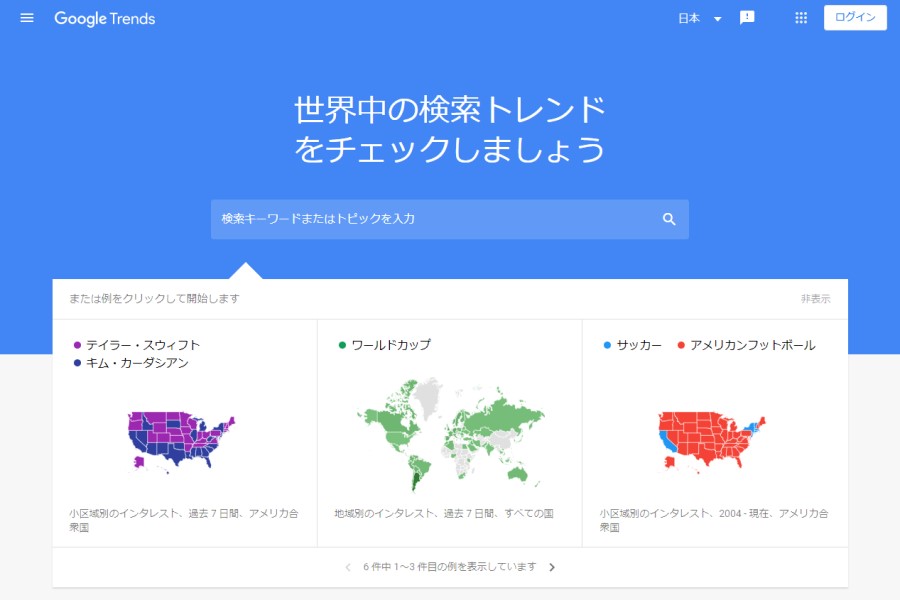Click the previous examples left chevron
The width and height of the screenshot is (900, 600).
point(348,567)
